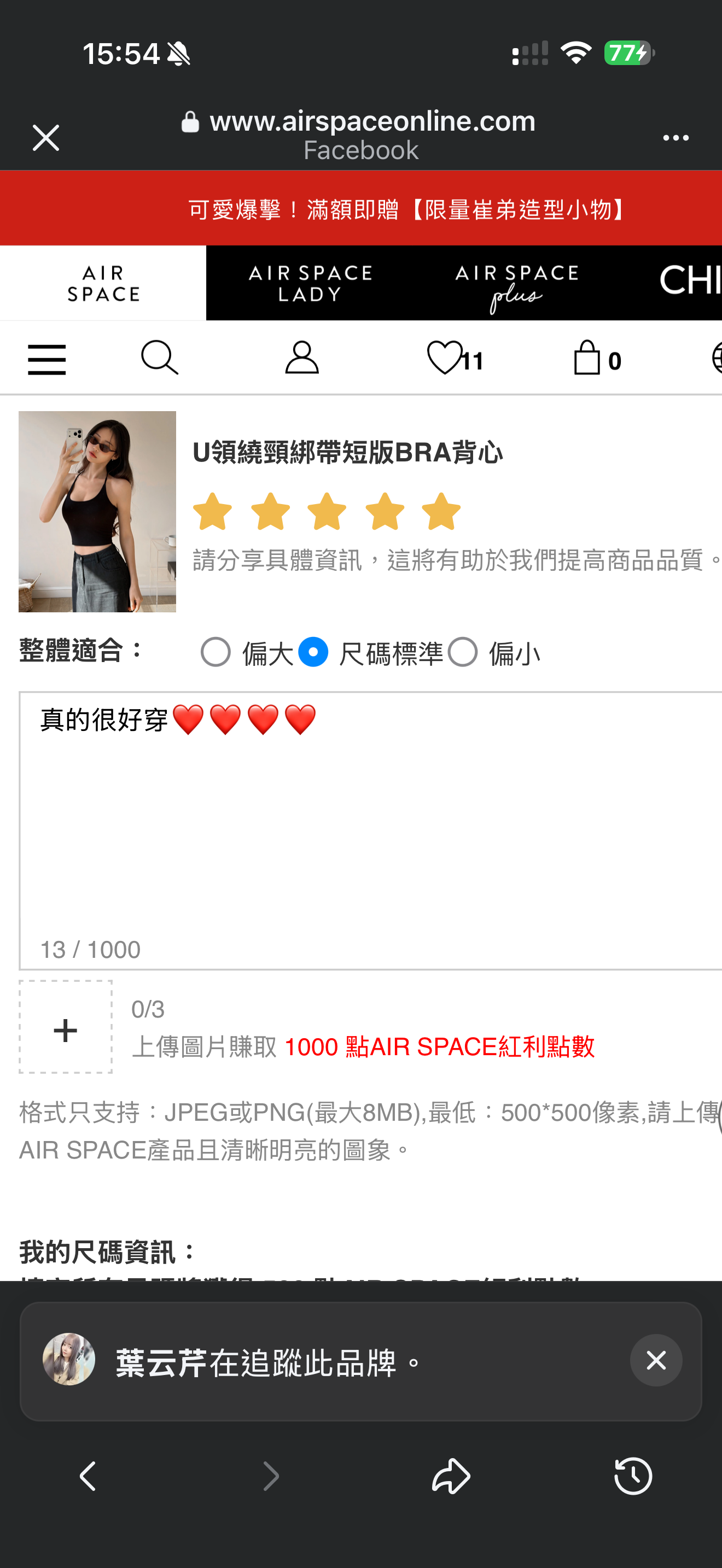The width and height of the screenshot is (722, 1568).
Task: Open the browser history clock icon
Action: (x=633, y=1476)
